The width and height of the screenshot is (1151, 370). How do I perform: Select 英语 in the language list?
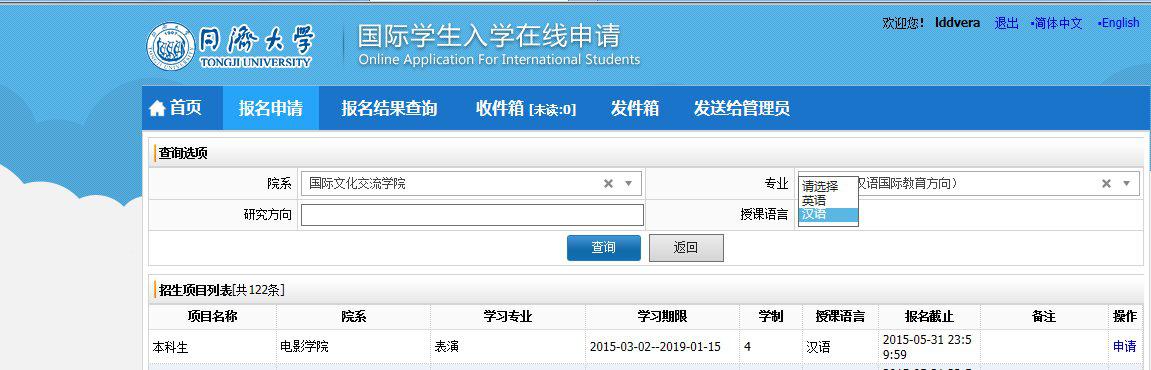tap(828, 200)
